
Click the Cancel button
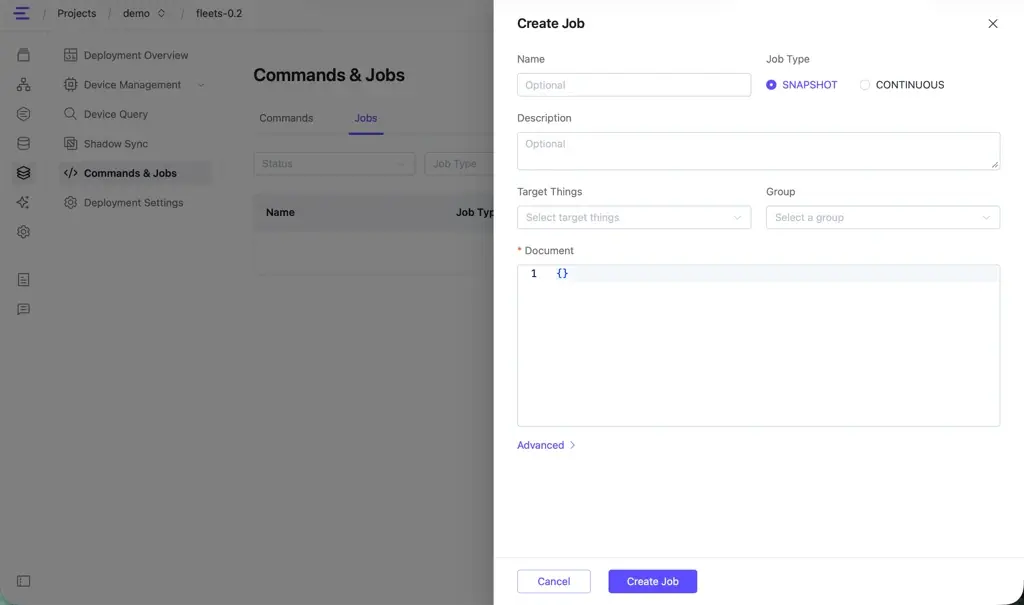pos(553,581)
